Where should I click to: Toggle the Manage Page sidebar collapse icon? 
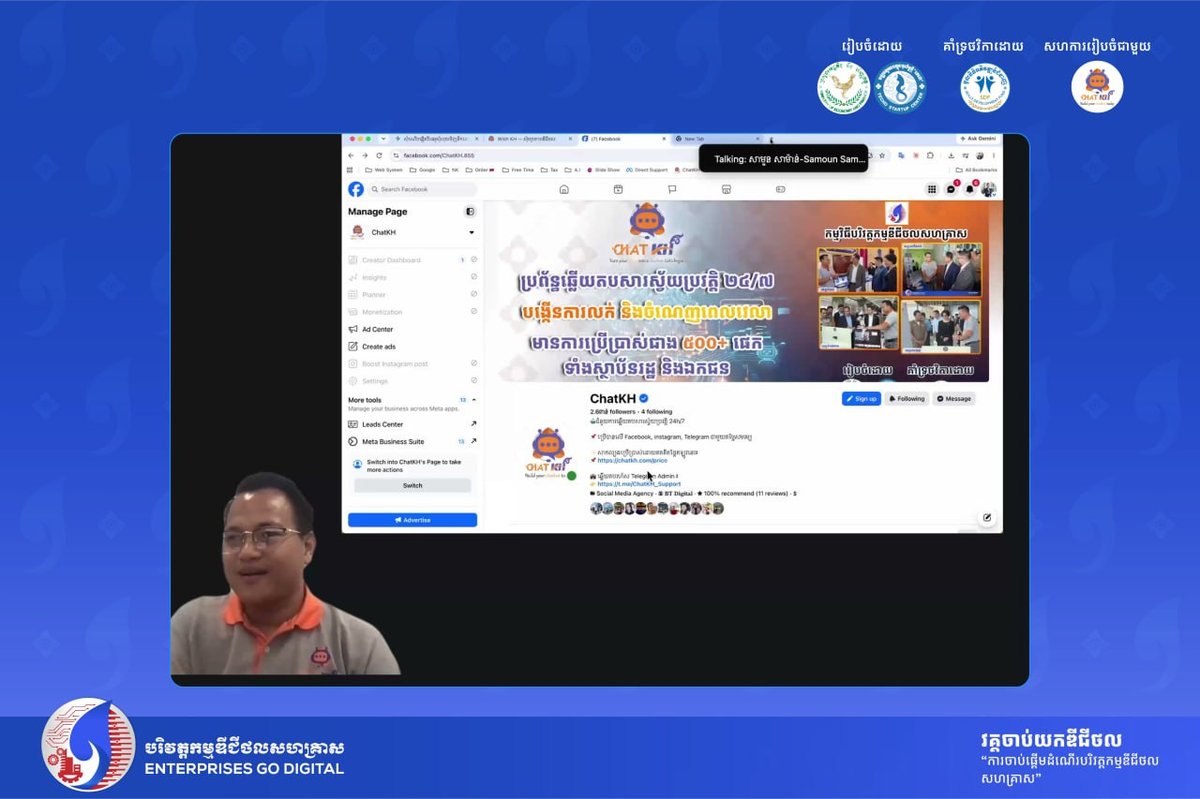[x=470, y=212]
